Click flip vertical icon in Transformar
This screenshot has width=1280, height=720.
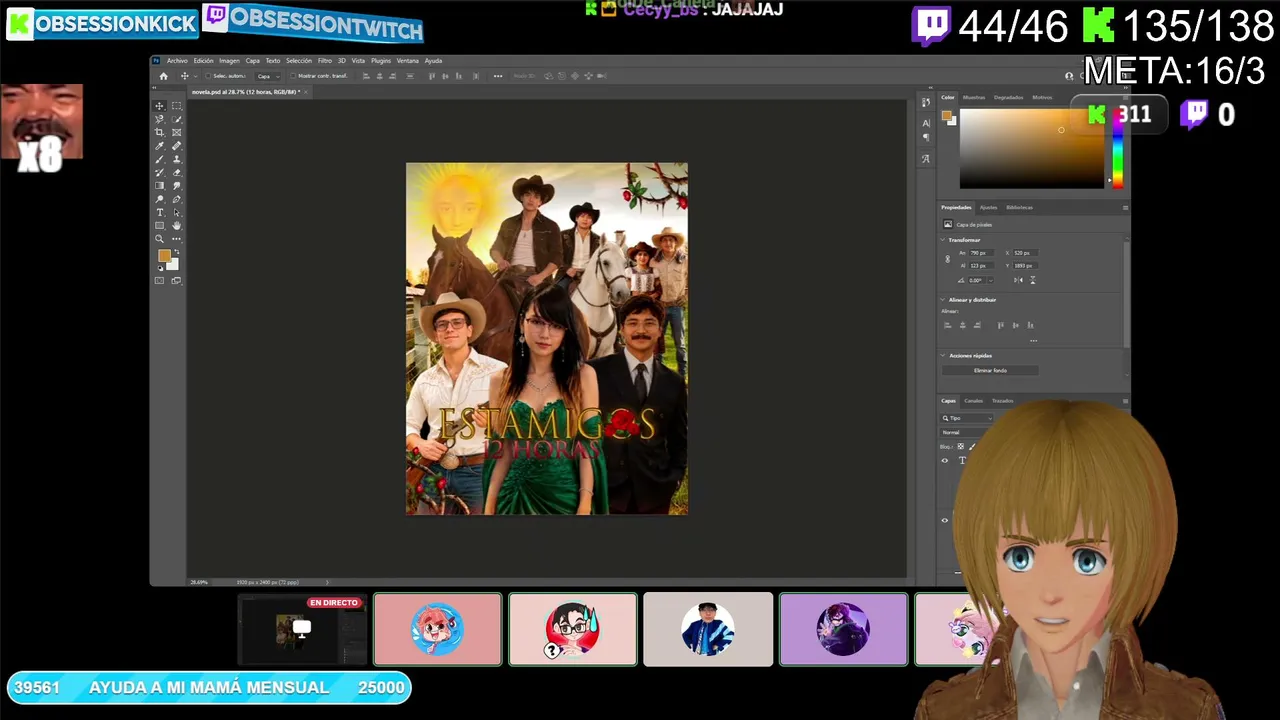click(x=1033, y=280)
